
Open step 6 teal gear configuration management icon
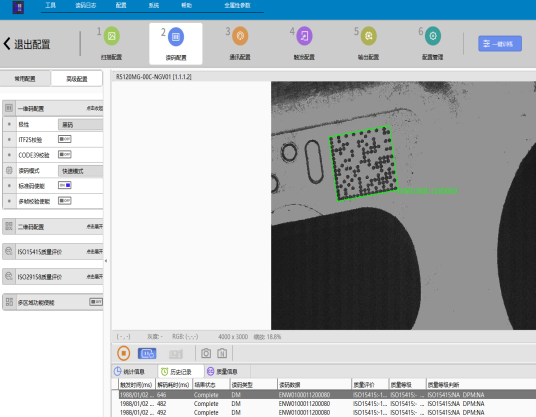tap(433, 36)
